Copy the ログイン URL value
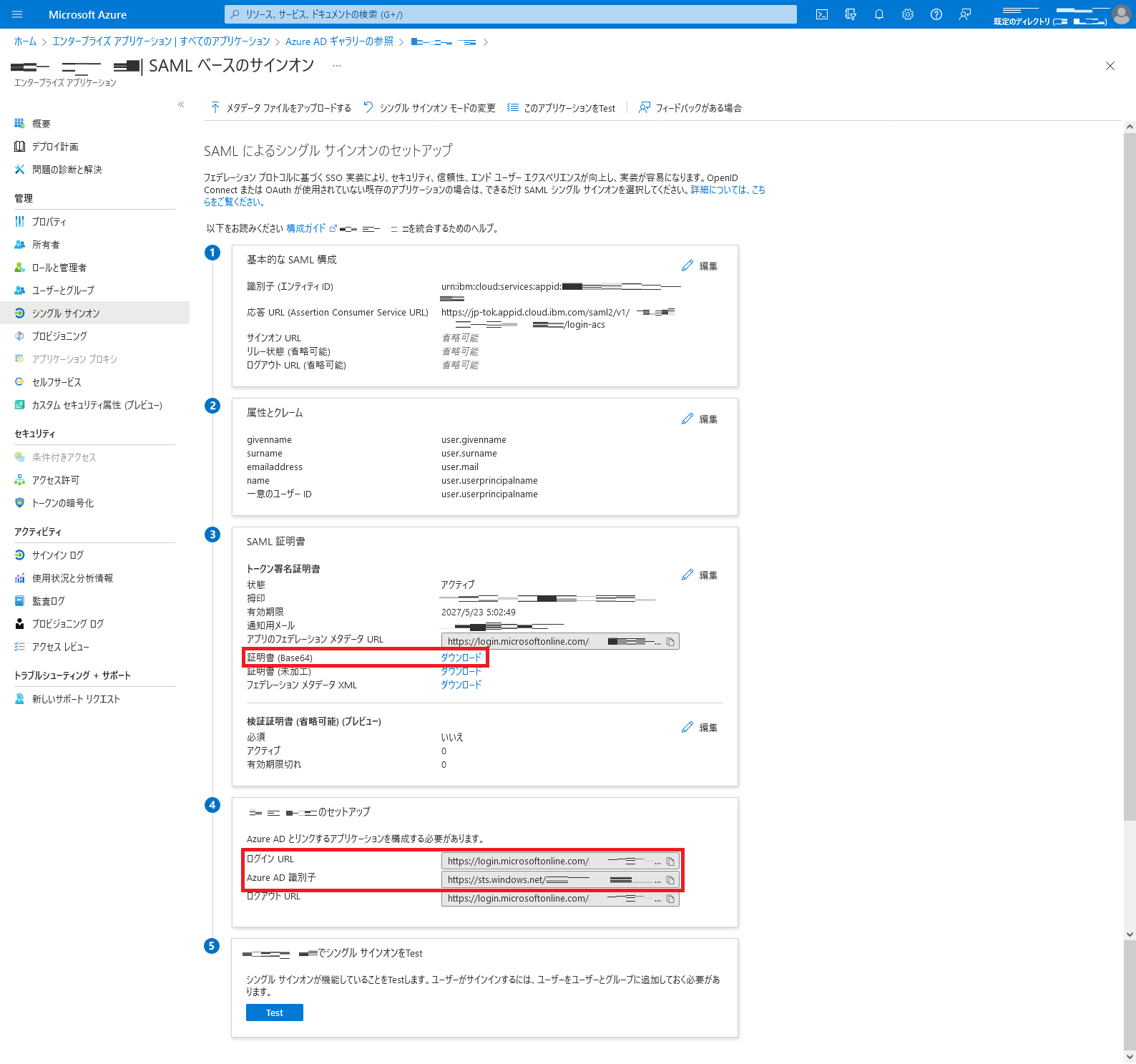 tap(670, 862)
